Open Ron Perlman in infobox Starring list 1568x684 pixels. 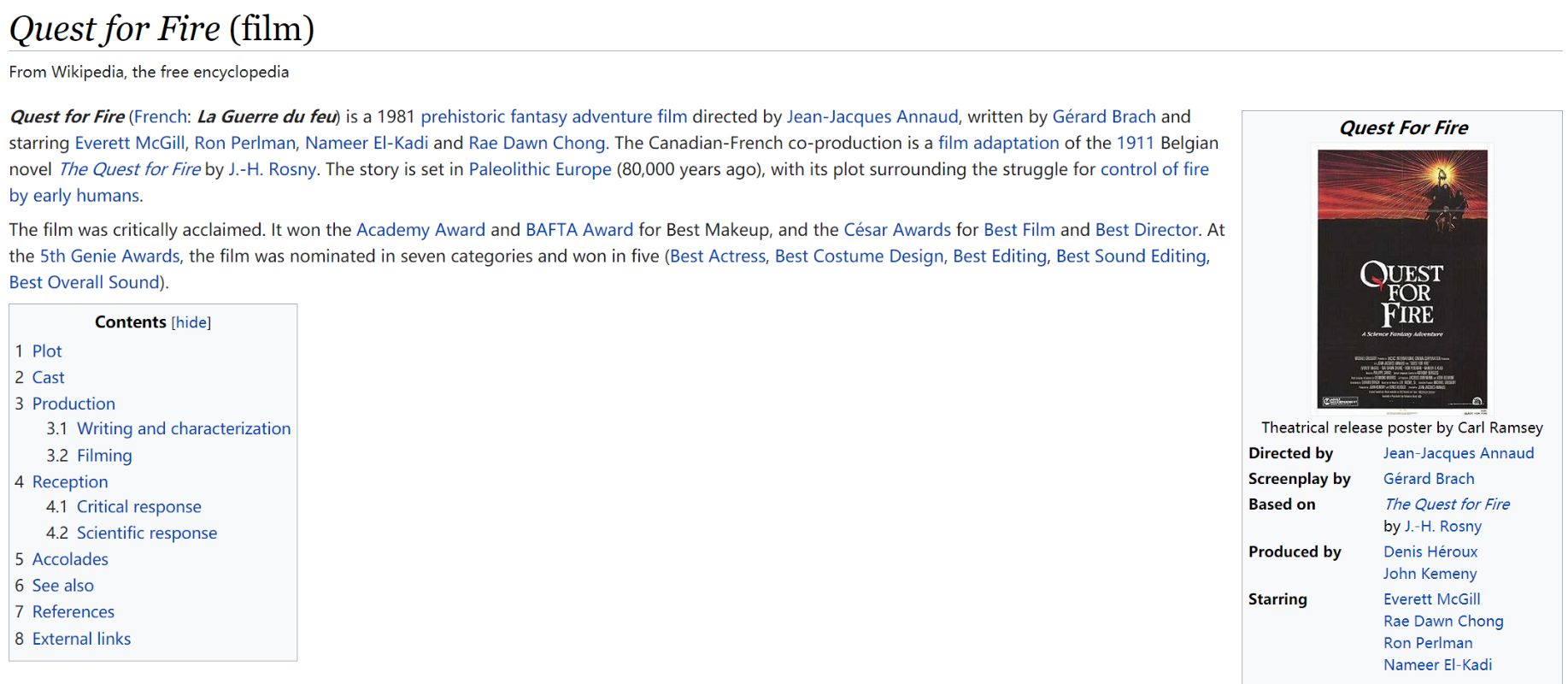[x=1428, y=643]
